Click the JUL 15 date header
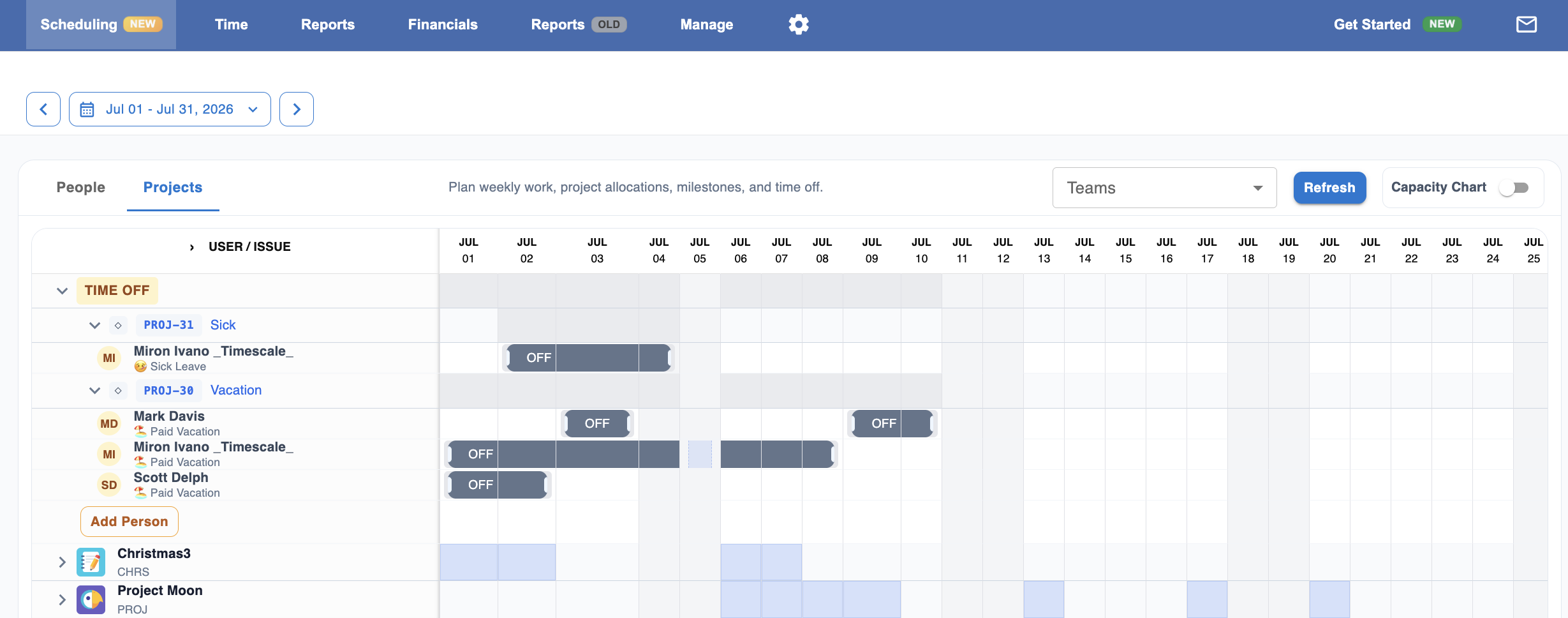1568x618 pixels. click(x=1125, y=250)
